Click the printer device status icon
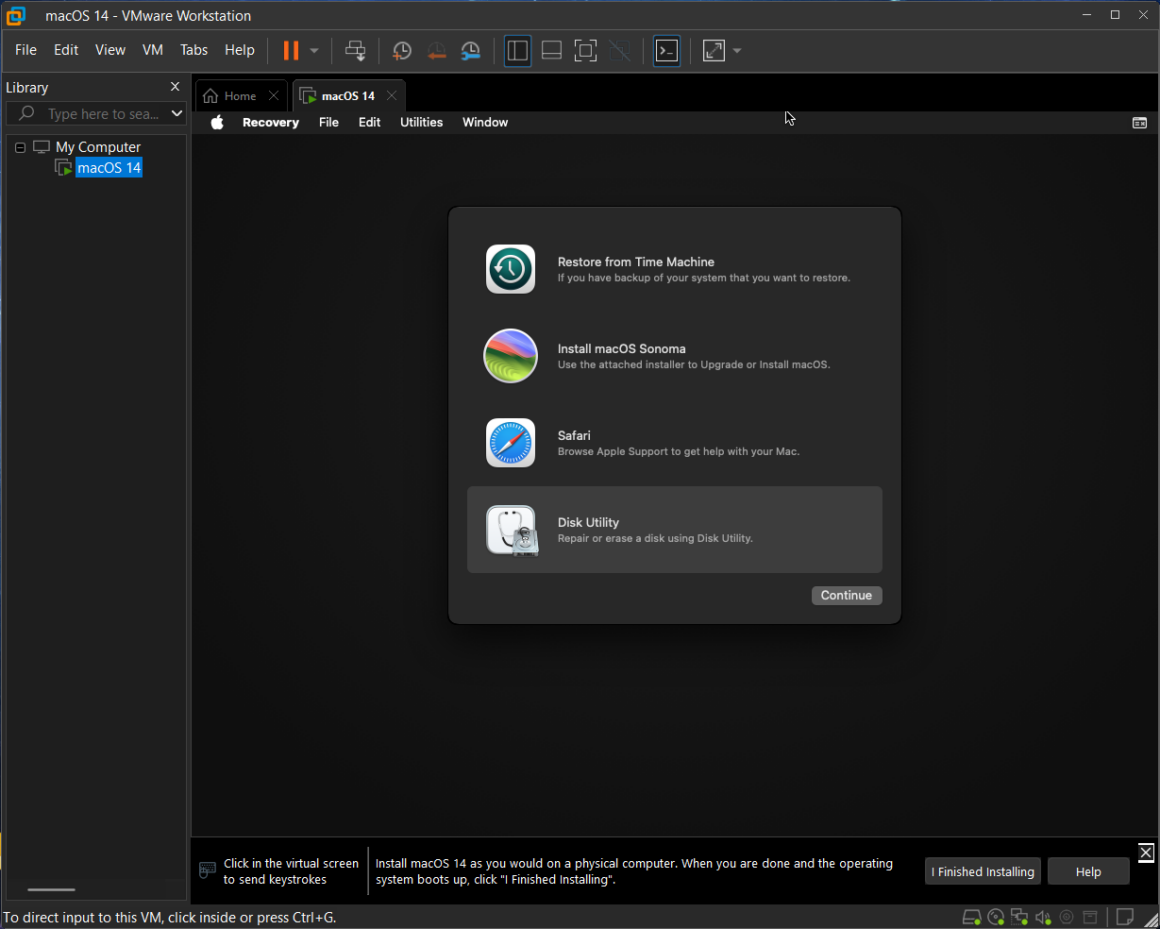The image size is (1160, 929). coord(1090,918)
